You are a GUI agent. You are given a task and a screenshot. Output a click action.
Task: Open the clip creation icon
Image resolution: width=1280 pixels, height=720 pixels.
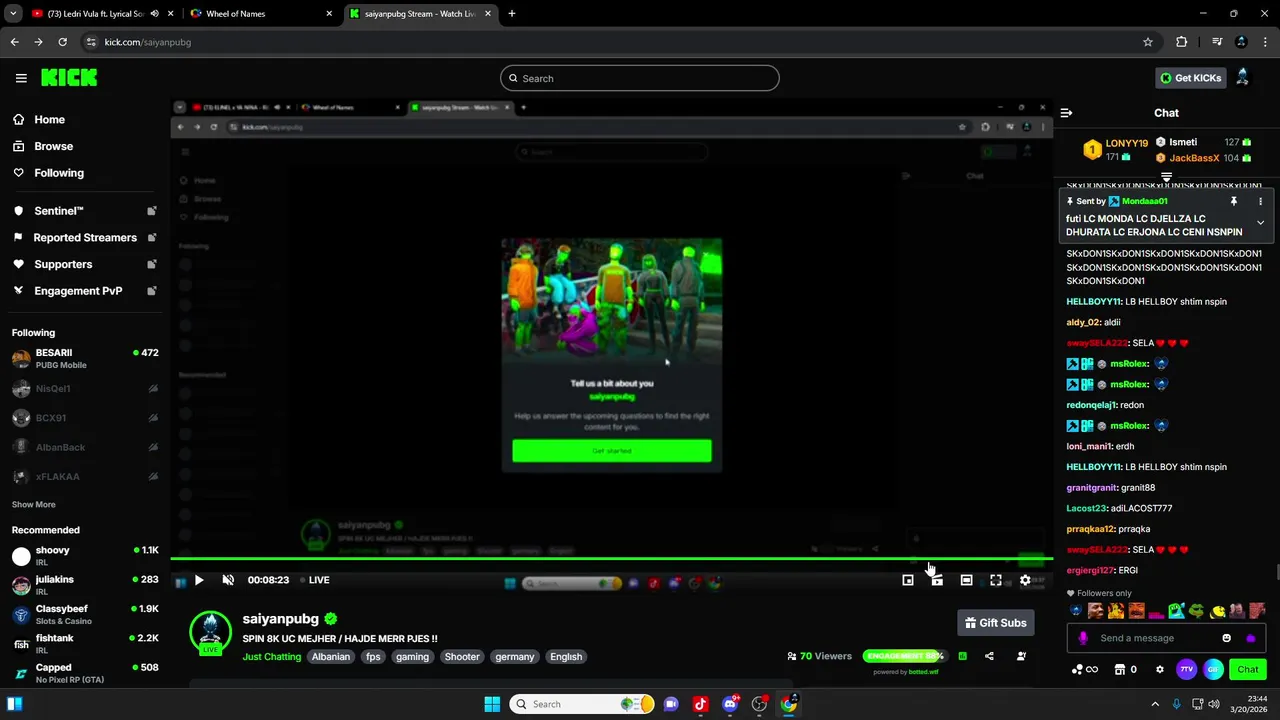937,580
